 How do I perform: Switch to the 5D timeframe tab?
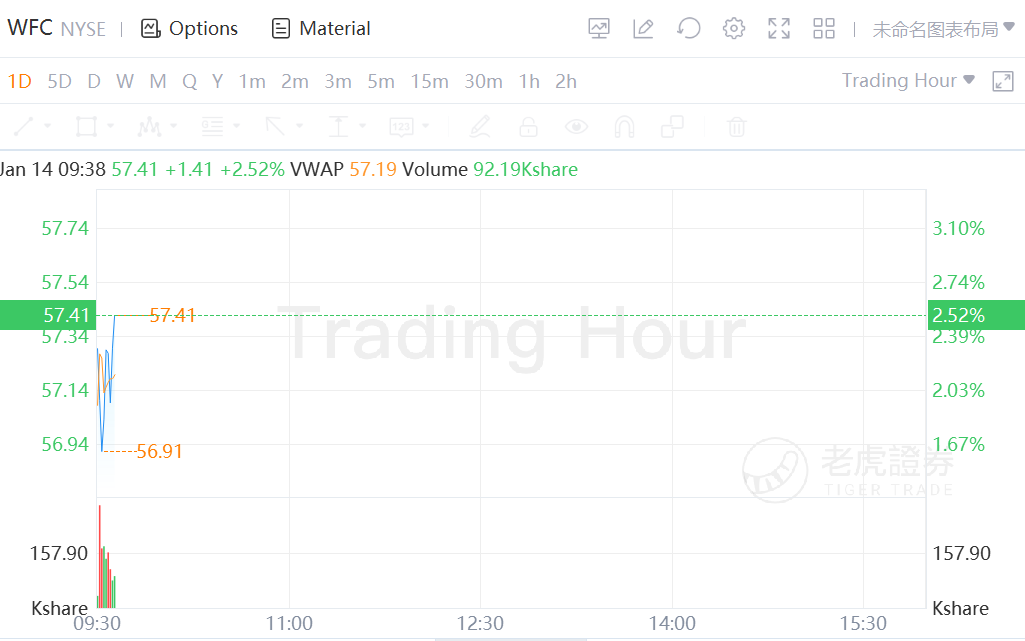click(x=60, y=82)
